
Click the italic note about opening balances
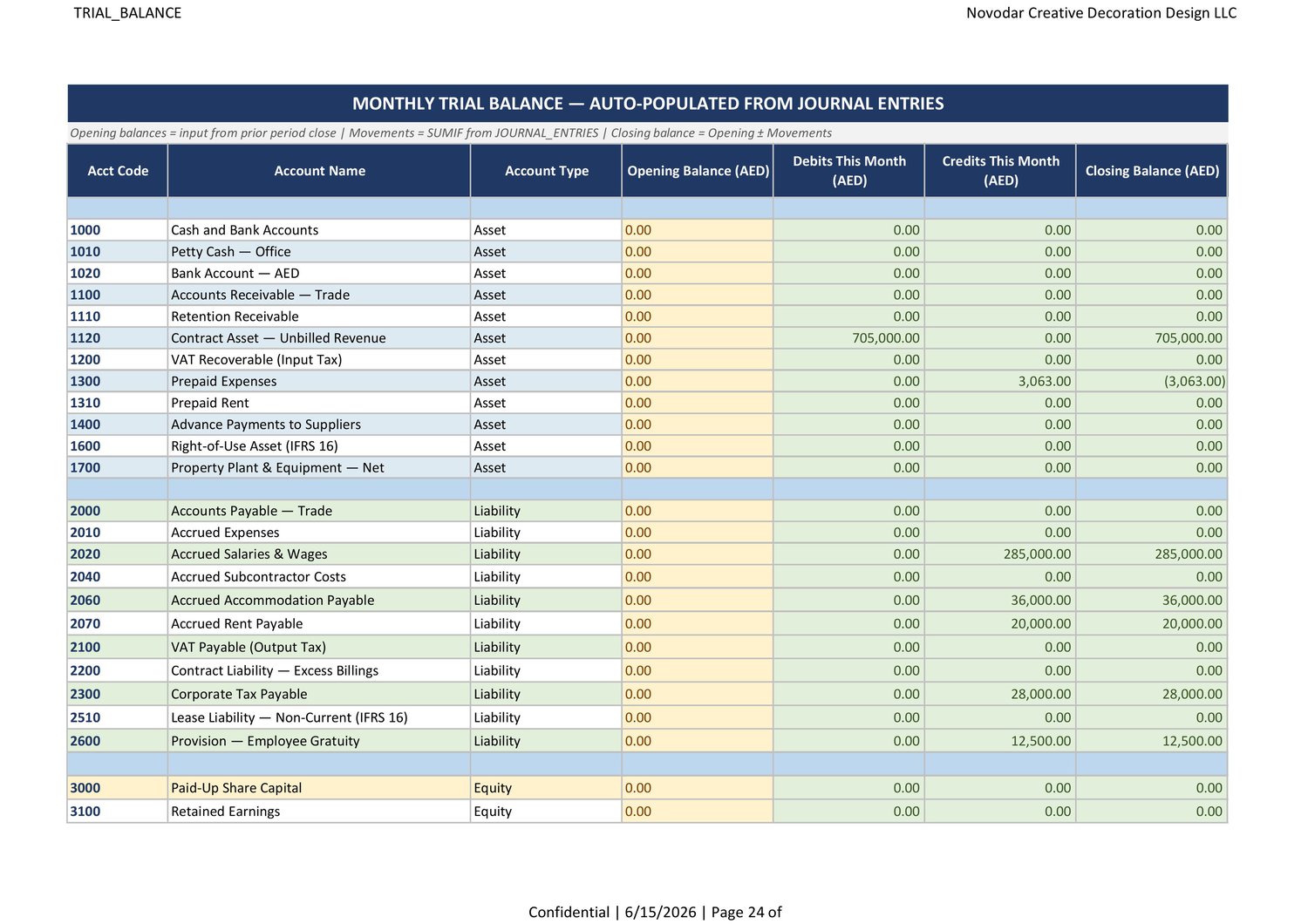coord(451,133)
